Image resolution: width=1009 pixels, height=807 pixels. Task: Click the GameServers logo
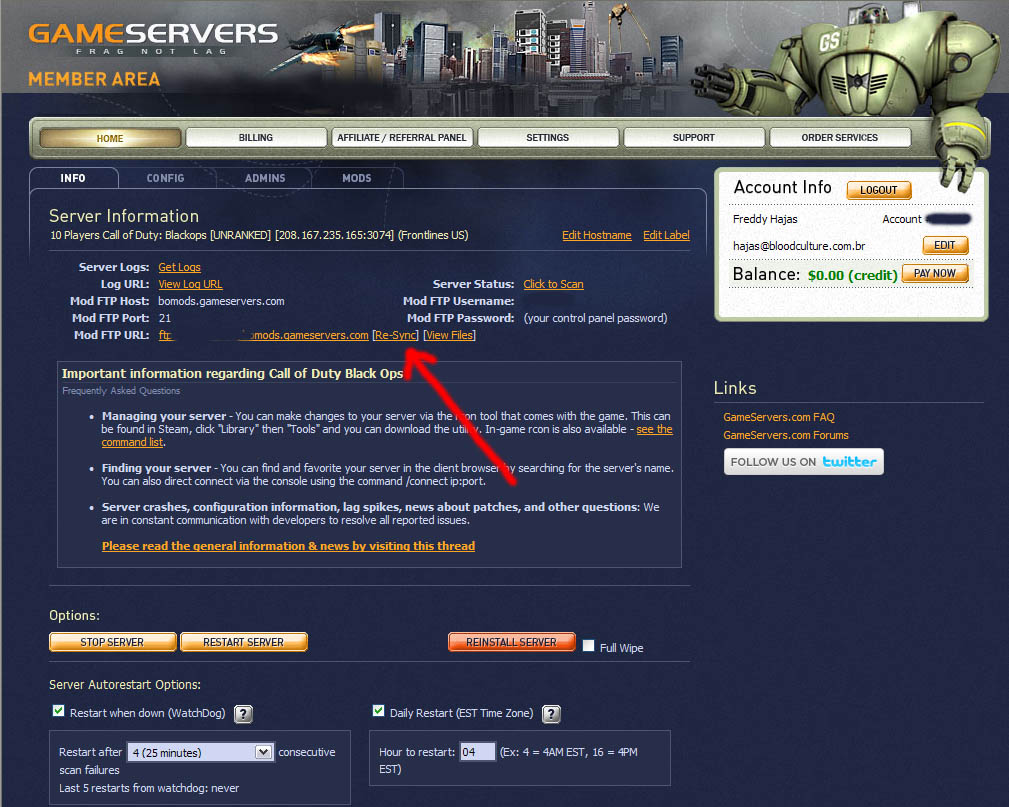click(x=153, y=38)
